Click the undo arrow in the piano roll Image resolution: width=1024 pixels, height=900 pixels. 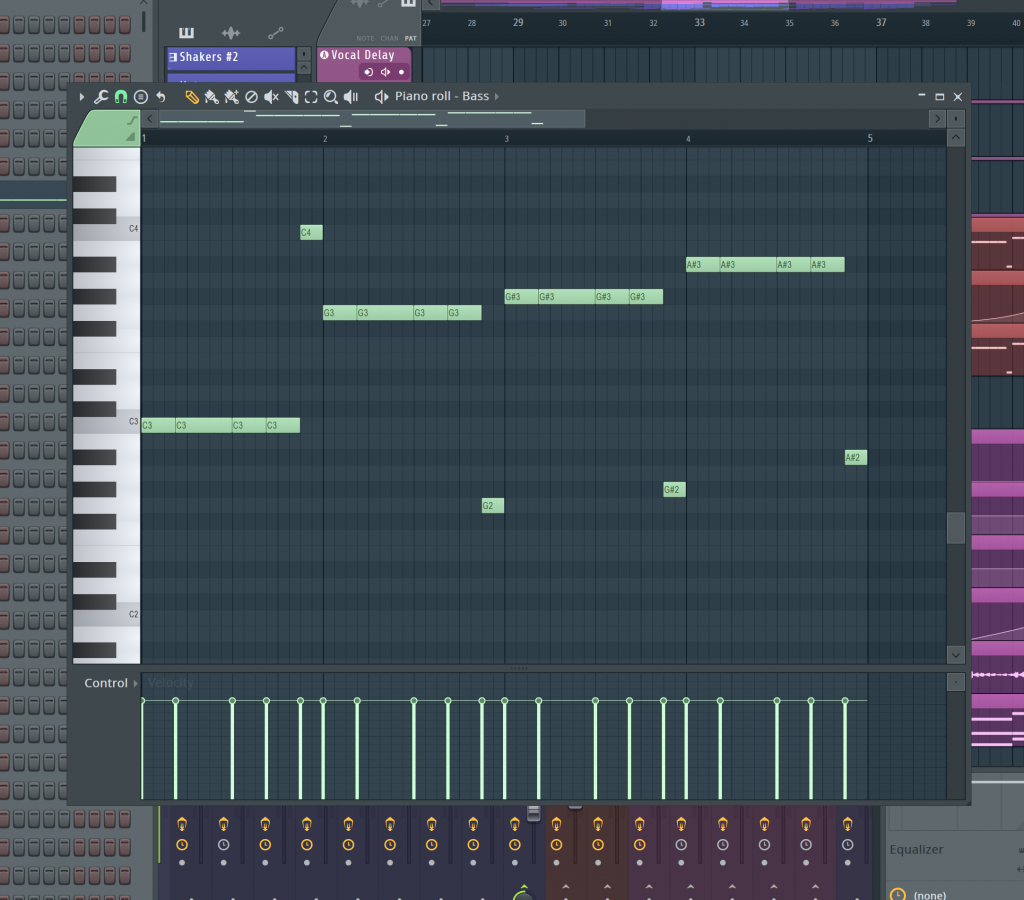click(160, 96)
